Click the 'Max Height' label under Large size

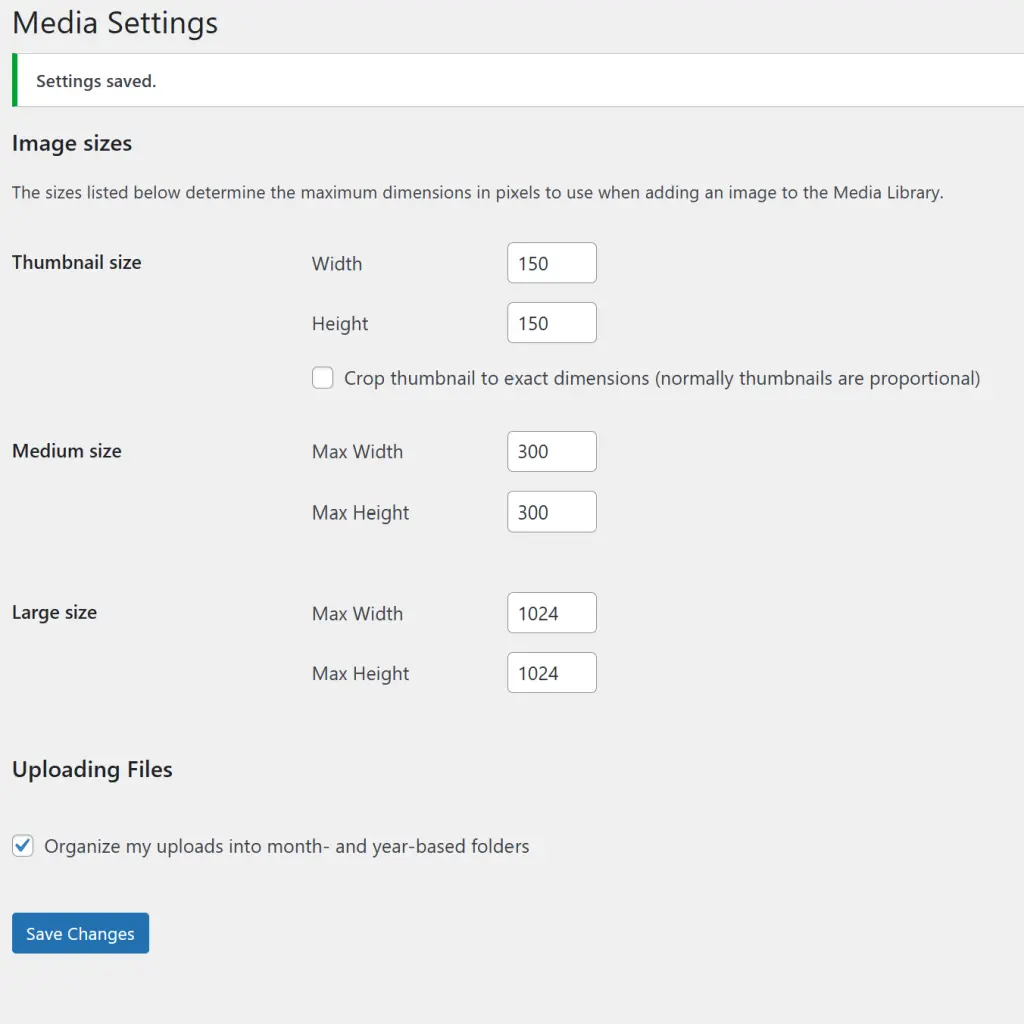(x=360, y=674)
